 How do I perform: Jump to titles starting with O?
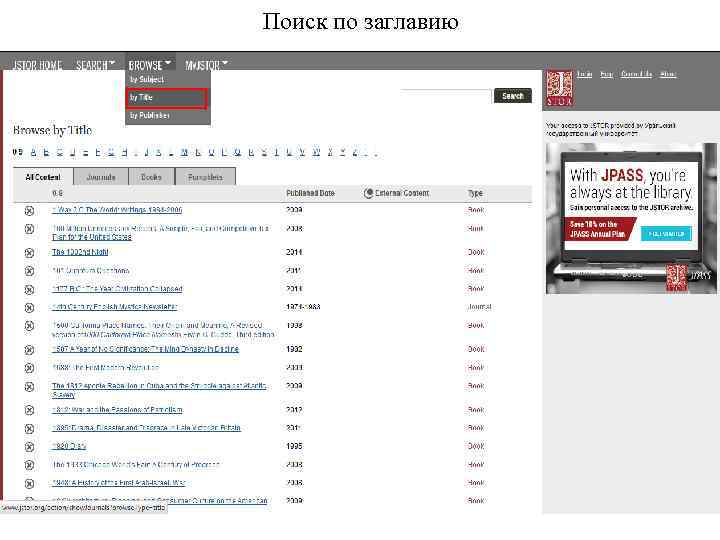point(211,152)
